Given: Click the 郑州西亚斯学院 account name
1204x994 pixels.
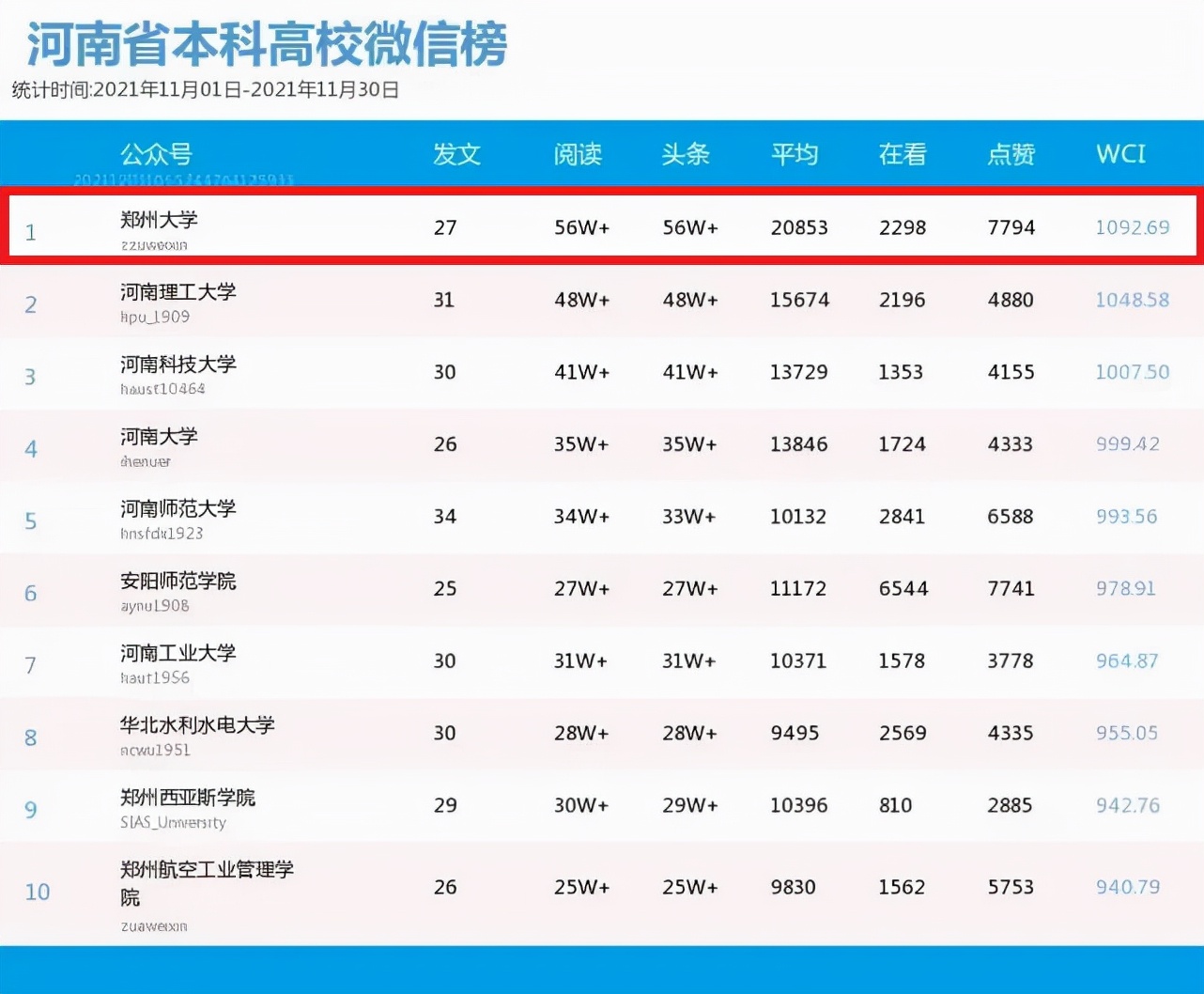Looking at the screenshot, I should pyautogui.click(x=189, y=798).
